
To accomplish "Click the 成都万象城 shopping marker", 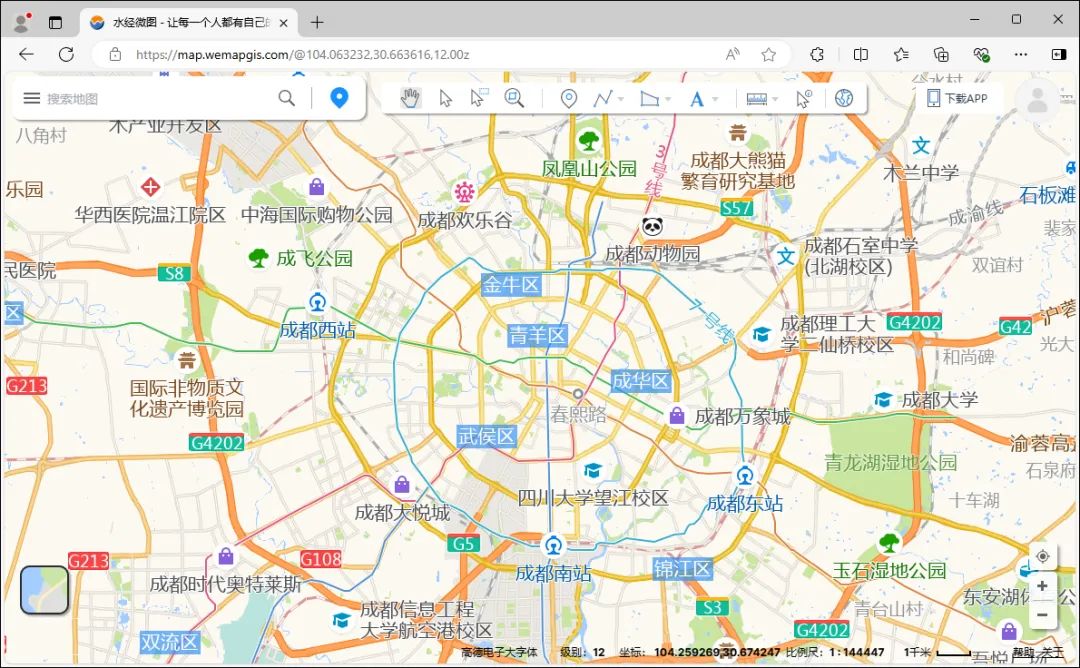I will (x=677, y=415).
